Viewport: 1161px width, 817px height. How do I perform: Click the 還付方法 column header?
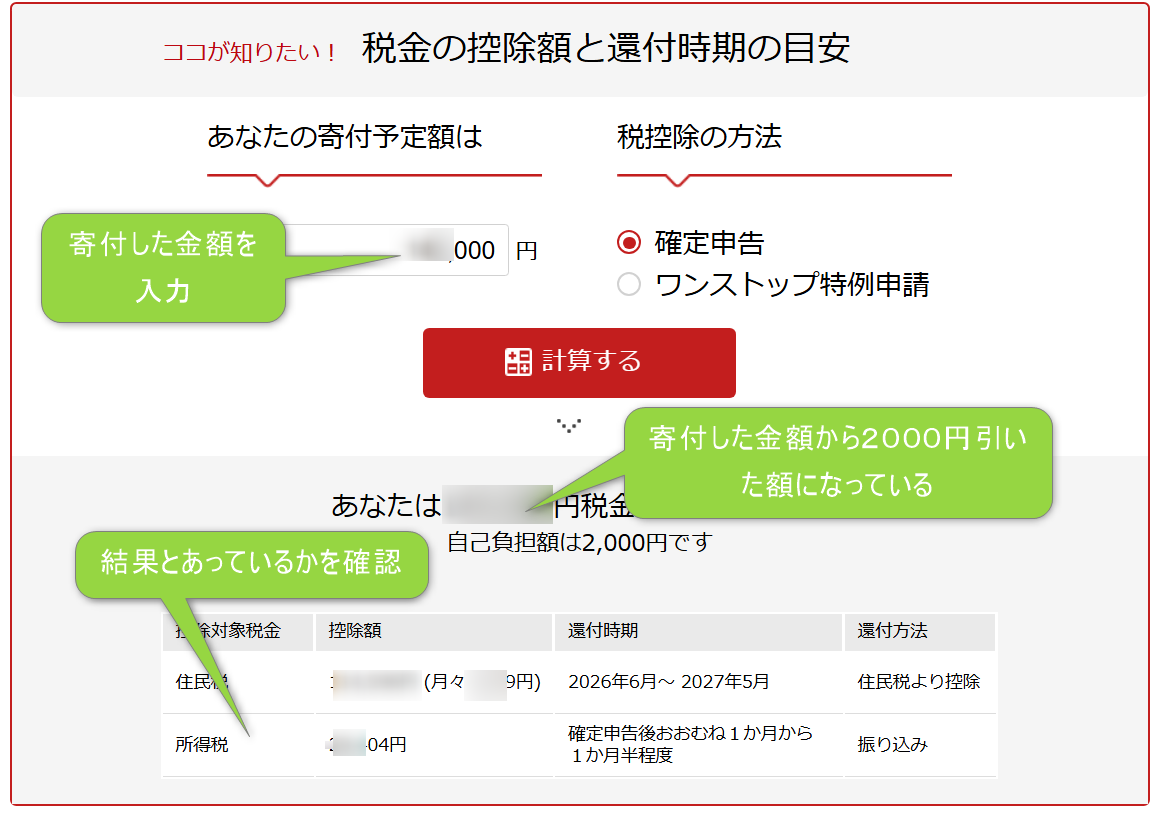point(892,631)
